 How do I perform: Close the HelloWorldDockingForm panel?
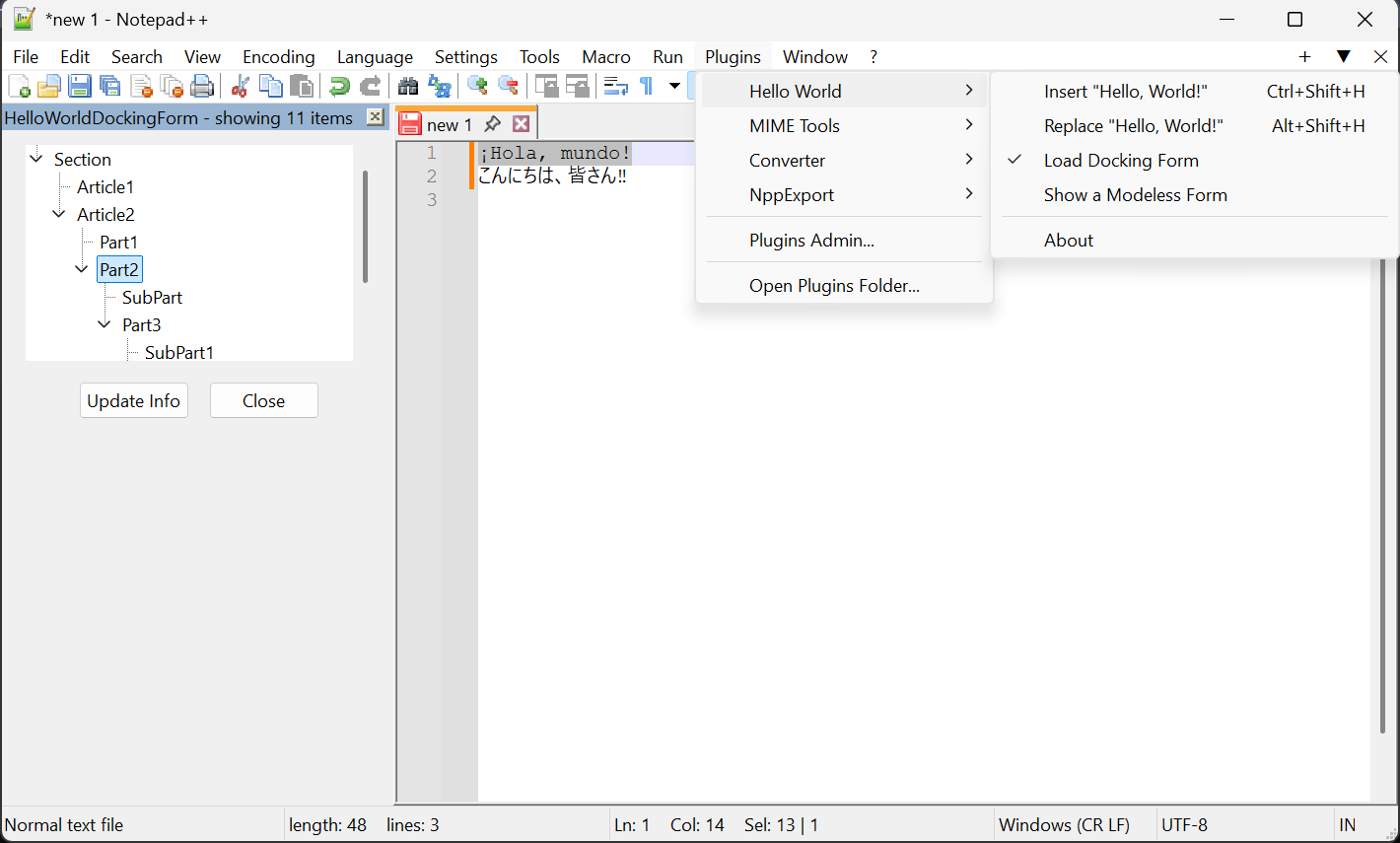[375, 117]
